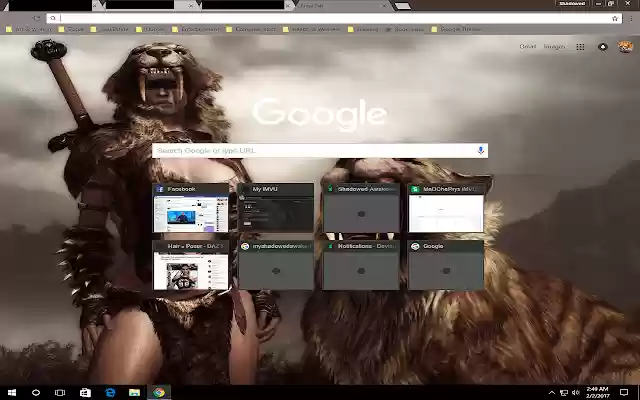Close the second browser tab

[x=191, y=6]
